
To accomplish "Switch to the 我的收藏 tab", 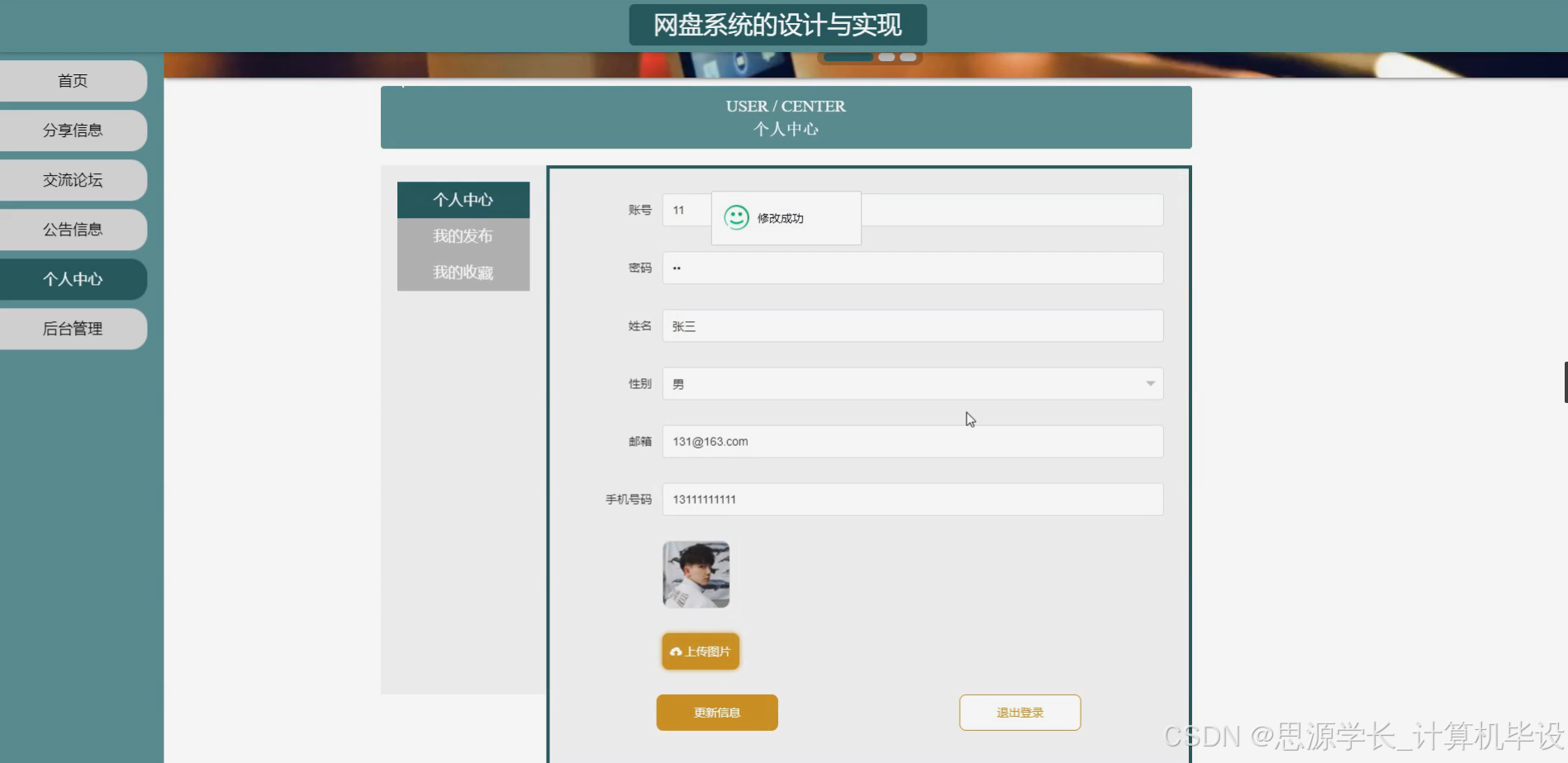I will (x=463, y=272).
